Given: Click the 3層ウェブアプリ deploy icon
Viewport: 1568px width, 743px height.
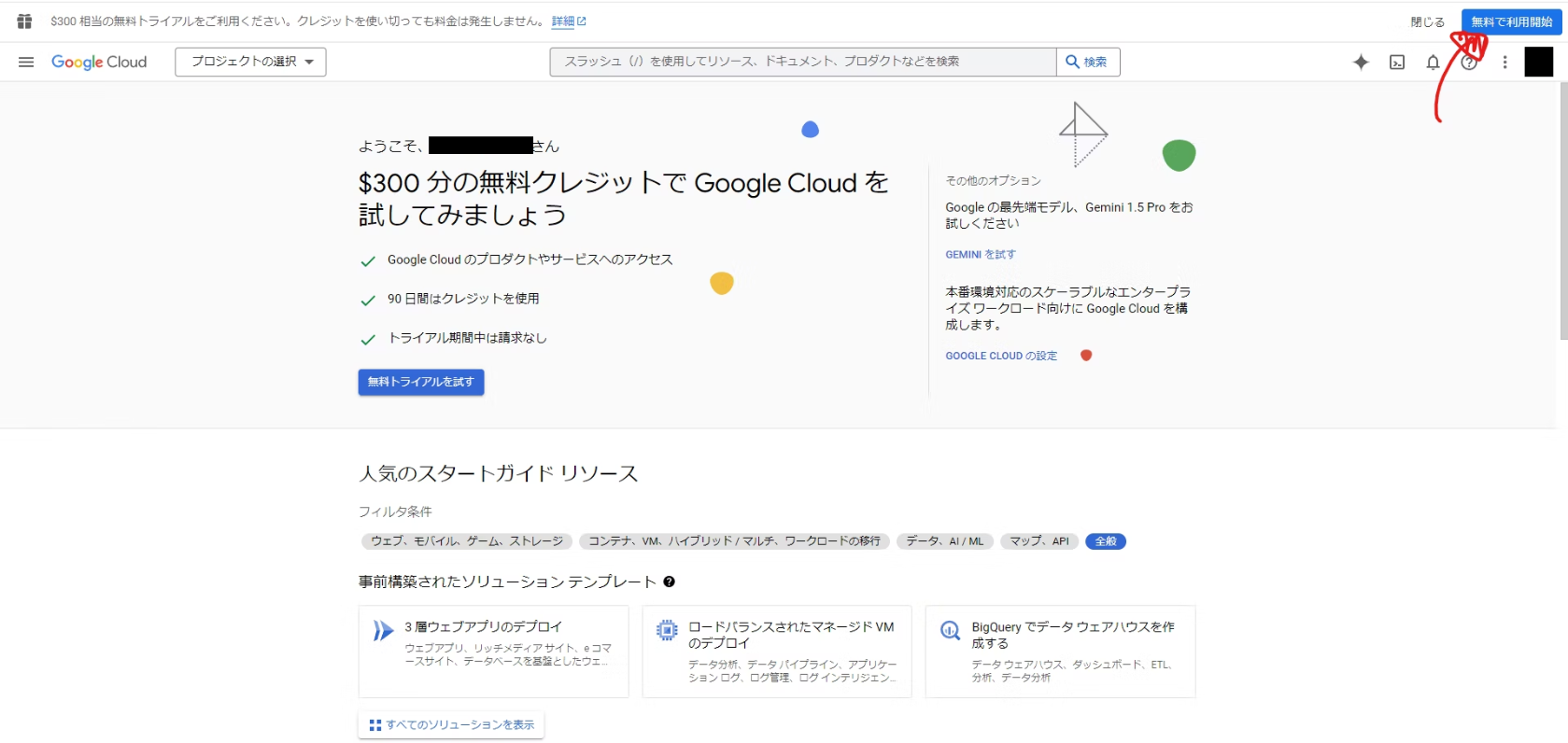Looking at the screenshot, I should (x=383, y=631).
